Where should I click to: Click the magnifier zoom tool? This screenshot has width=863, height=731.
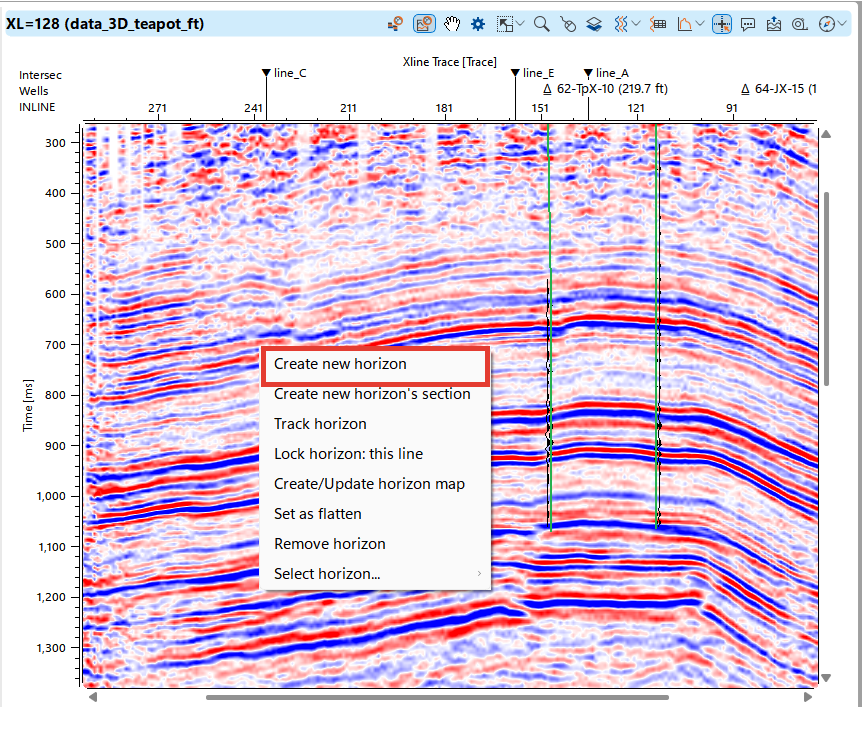[541, 23]
